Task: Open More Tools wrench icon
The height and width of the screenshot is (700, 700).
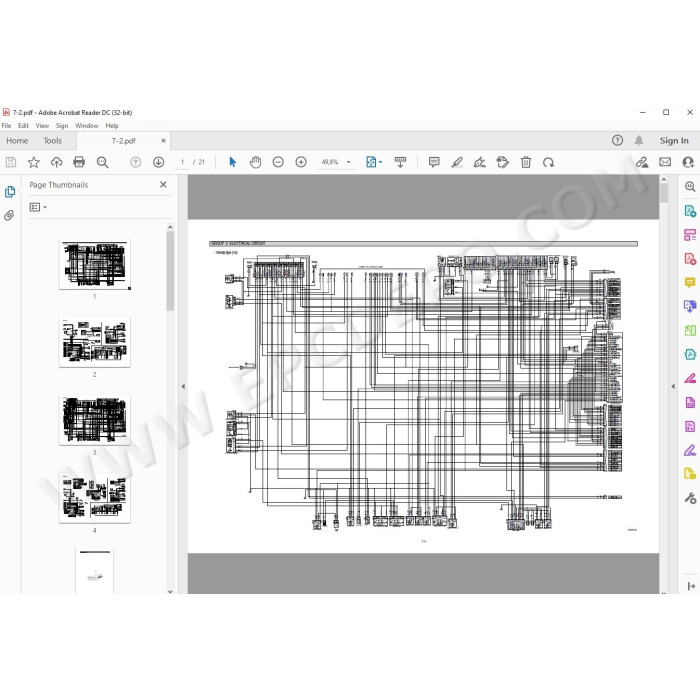Action: pyautogui.click(x=690, y=498)
